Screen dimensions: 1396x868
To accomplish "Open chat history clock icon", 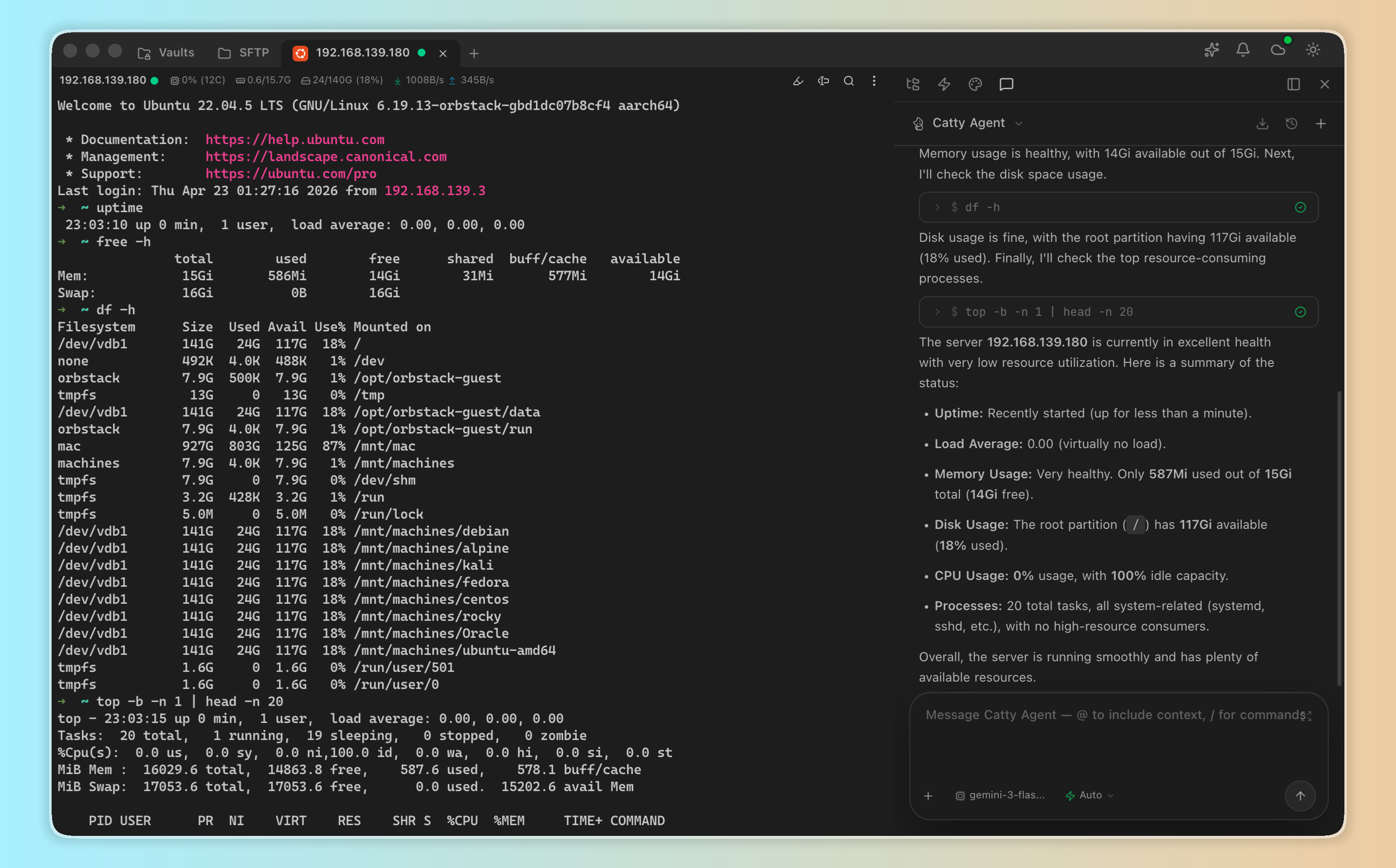I will pos(1291,124).
